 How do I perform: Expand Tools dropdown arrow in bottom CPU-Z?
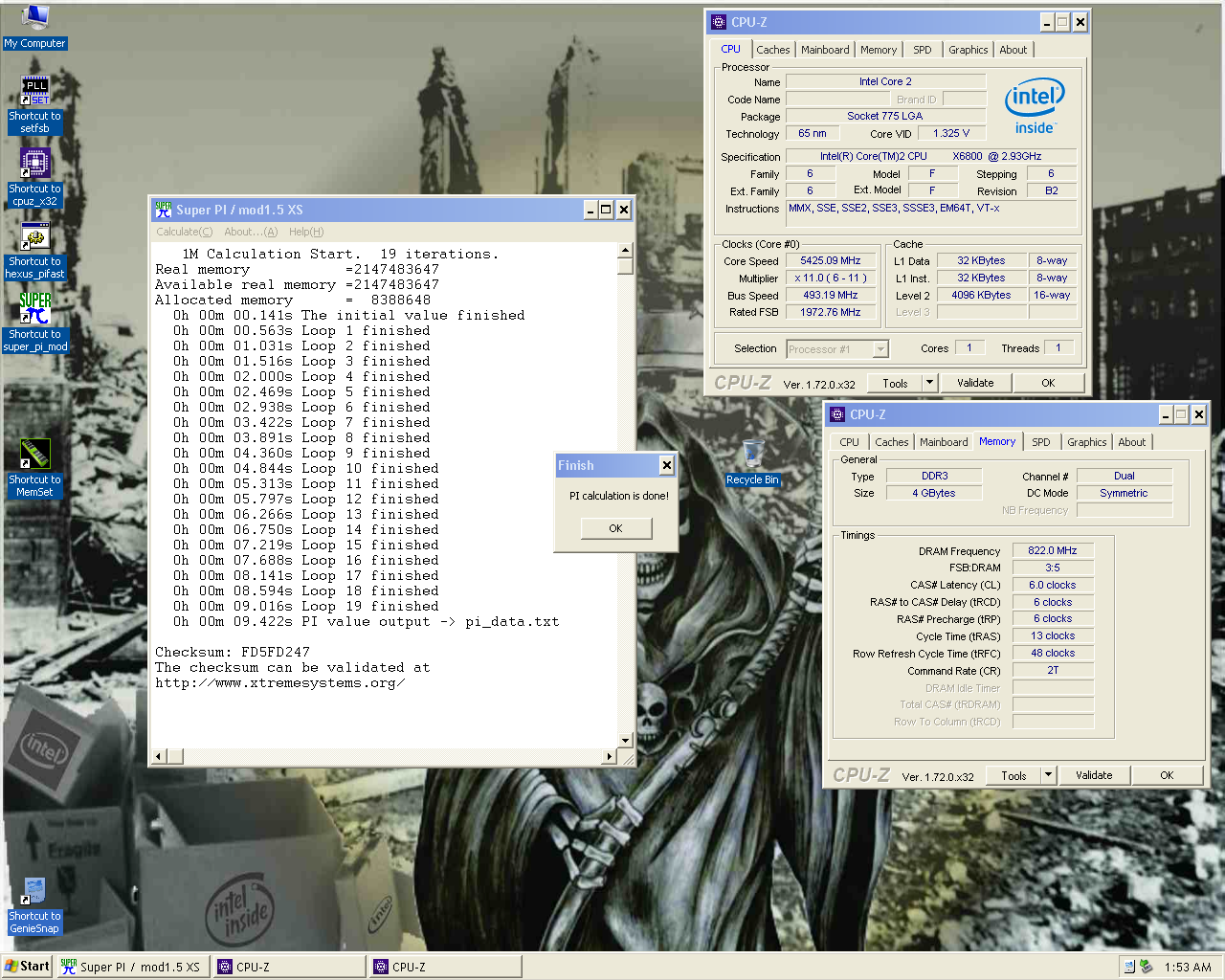[x=1048, y=775]
